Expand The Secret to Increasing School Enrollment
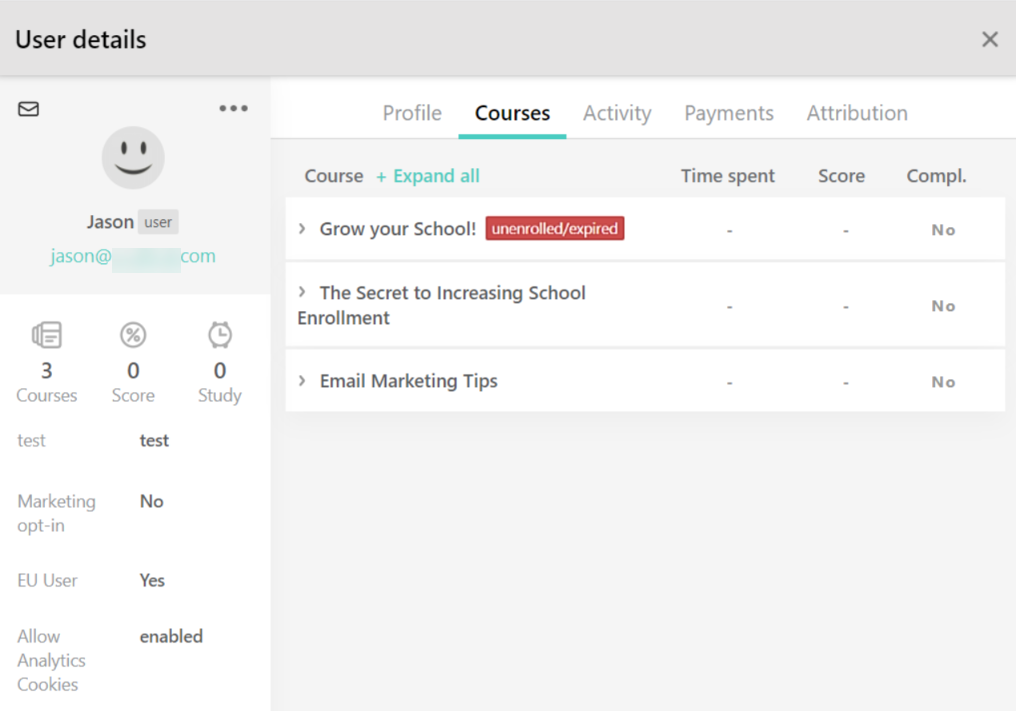This screenshot has height=711, width=1016. tap(303, 293)
